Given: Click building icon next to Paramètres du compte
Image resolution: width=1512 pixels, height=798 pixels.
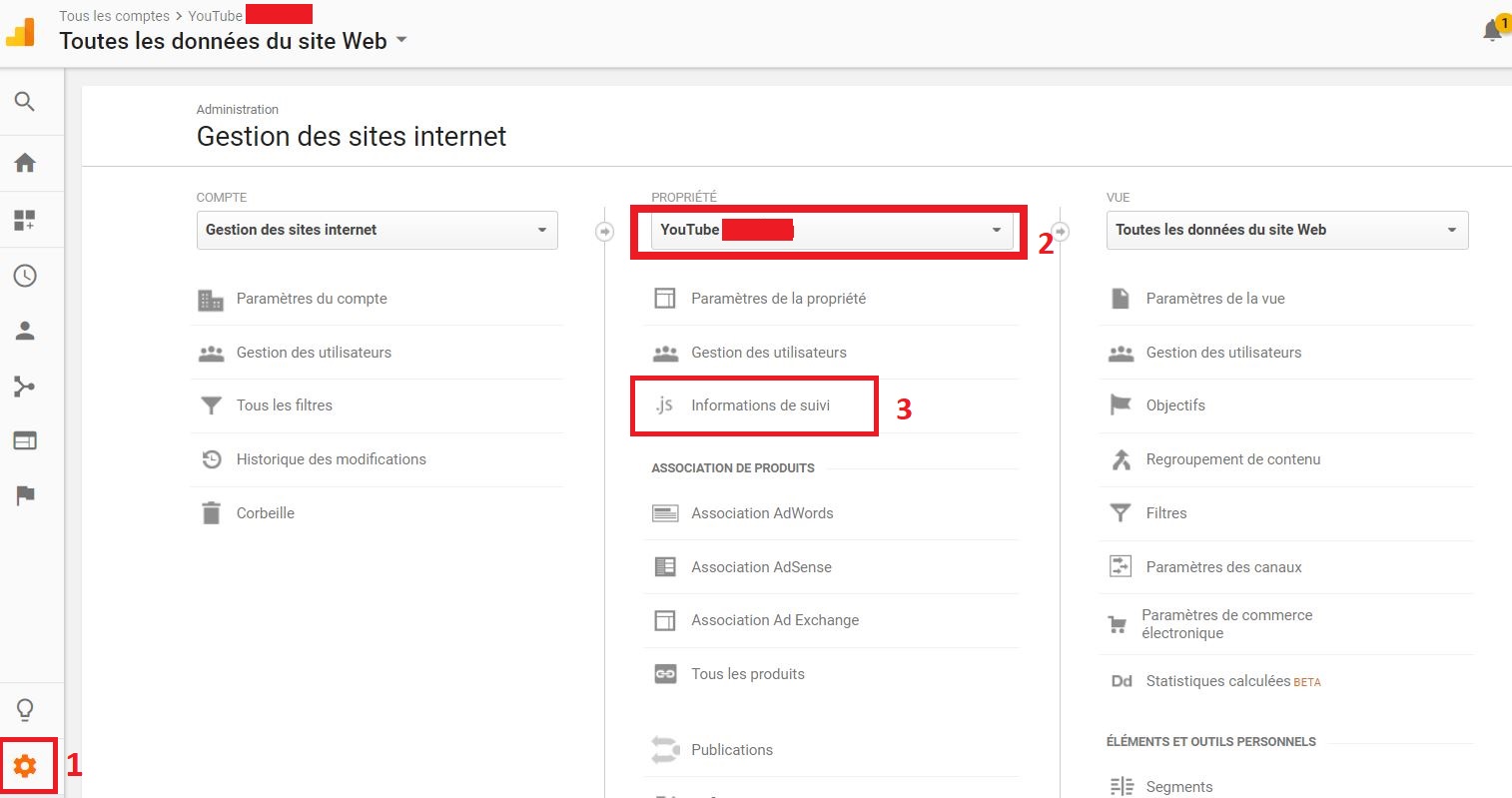Looking at the screenshot, I should pyautogui.click(x=211, y=300).
